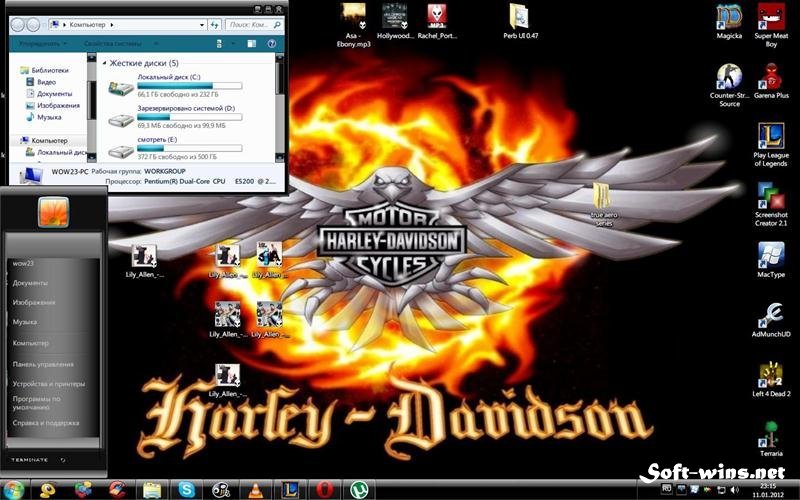Launch MacType from the desktop
This screenshot has height=500, width=800.
pyautogui.click(x=771, y=260)
